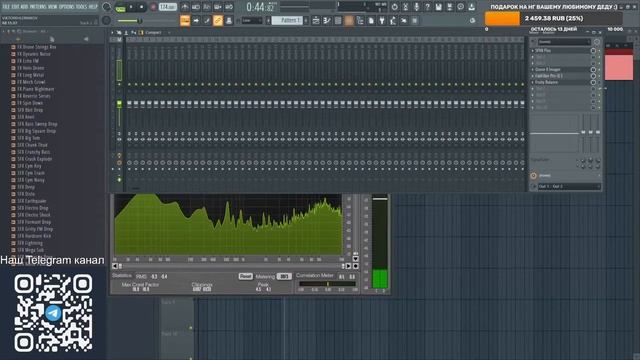Open the Playlist view icon

(x=316, y=20)
